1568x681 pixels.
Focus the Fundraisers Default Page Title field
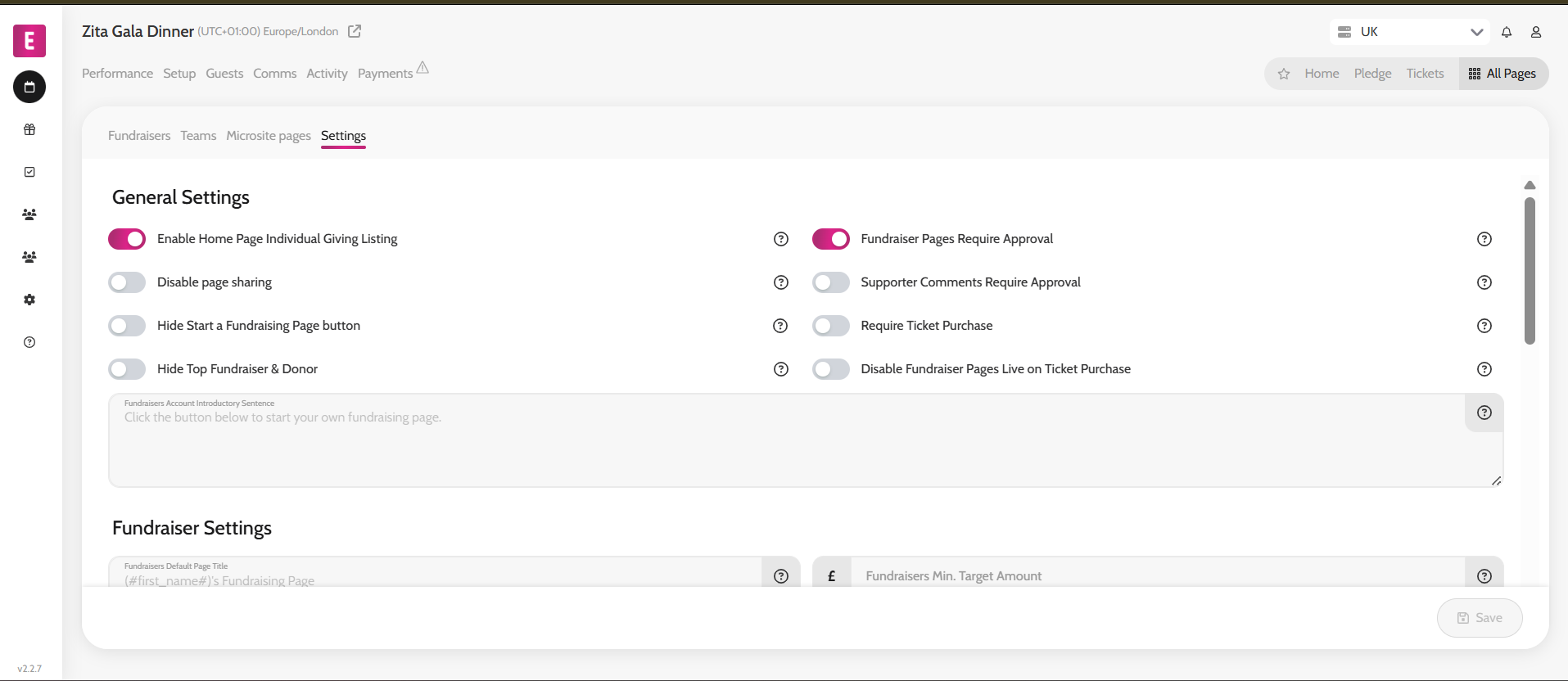pyautogui.click(x=435, y=572)
